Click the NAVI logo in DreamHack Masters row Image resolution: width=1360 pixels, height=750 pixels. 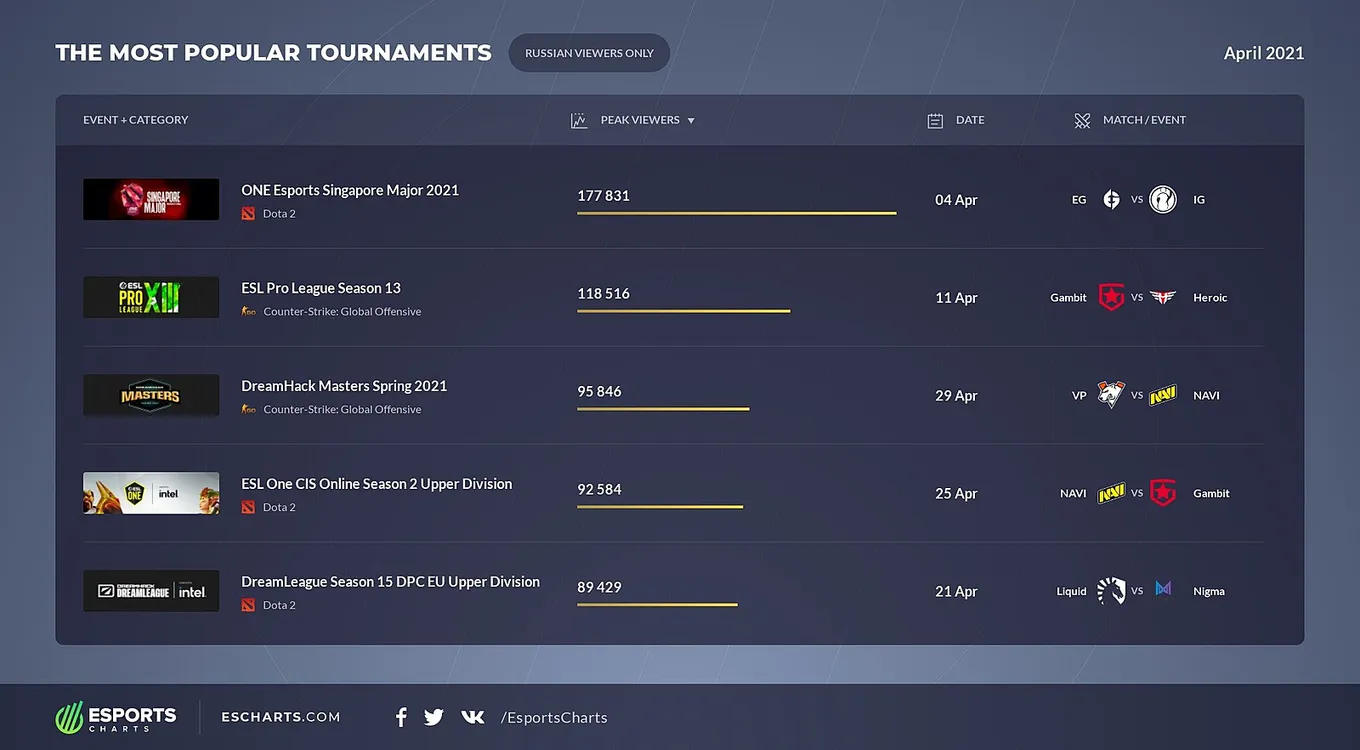click(x=1163, y=395)
